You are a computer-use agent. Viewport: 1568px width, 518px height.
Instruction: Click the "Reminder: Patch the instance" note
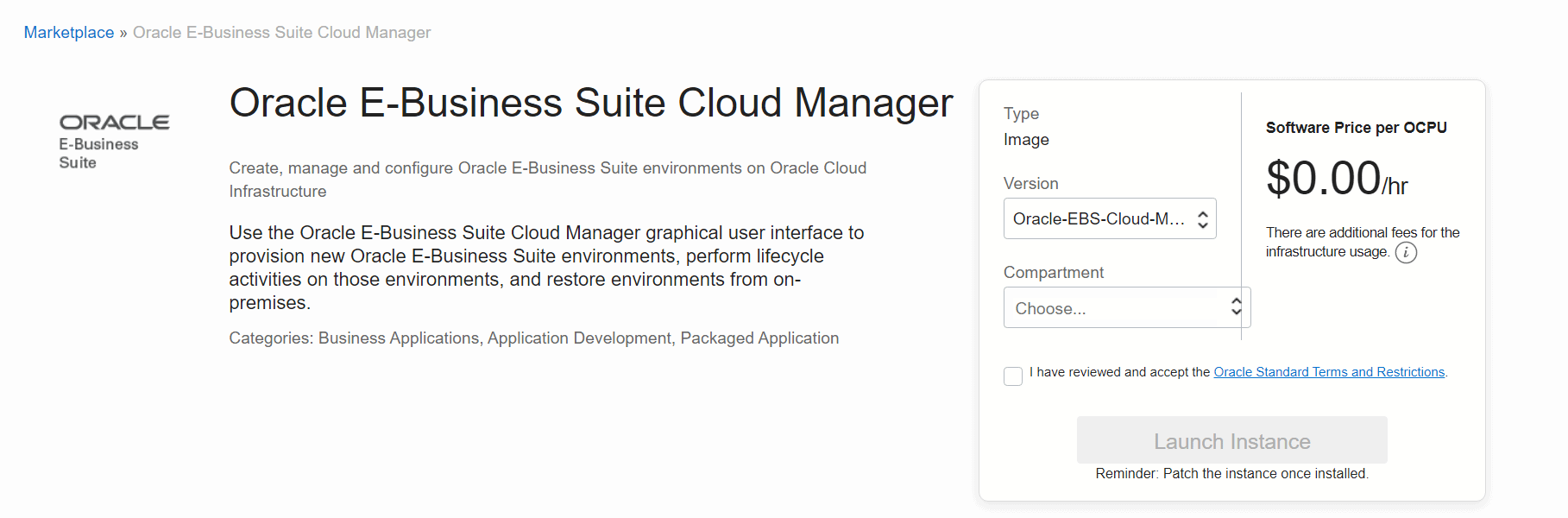coord(1231,474)
